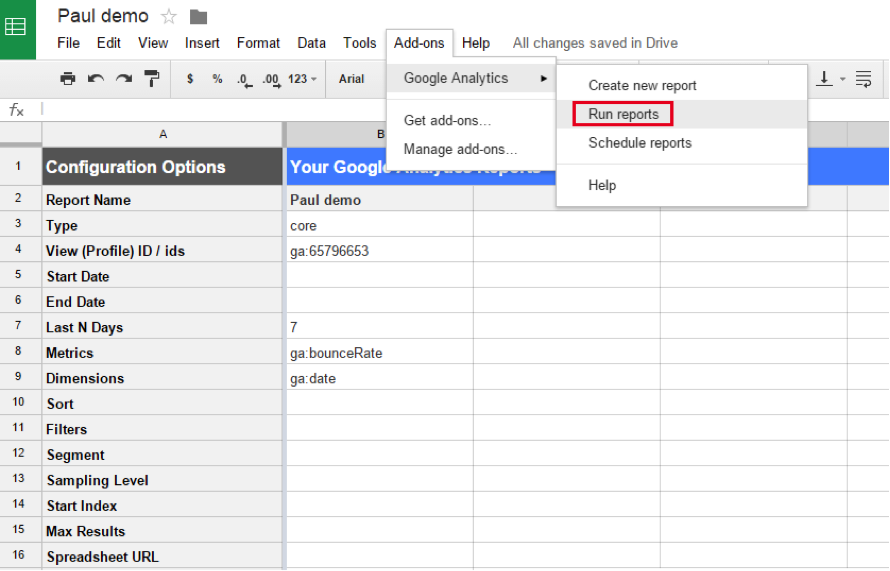Format as percent icon
890x571 pixels.
tap(217, 79)
